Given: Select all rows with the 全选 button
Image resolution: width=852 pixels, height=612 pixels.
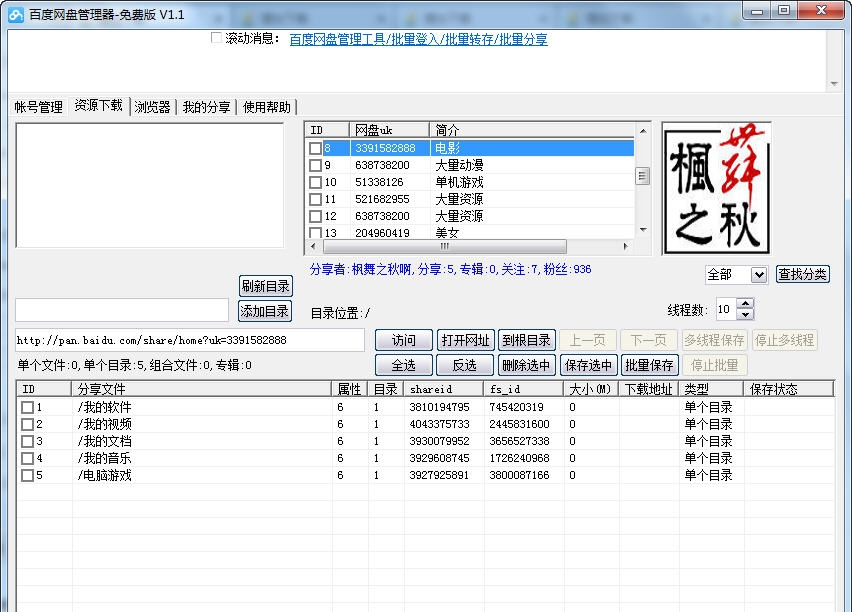Looking at the screenshot, I should (x=404, y=366).
